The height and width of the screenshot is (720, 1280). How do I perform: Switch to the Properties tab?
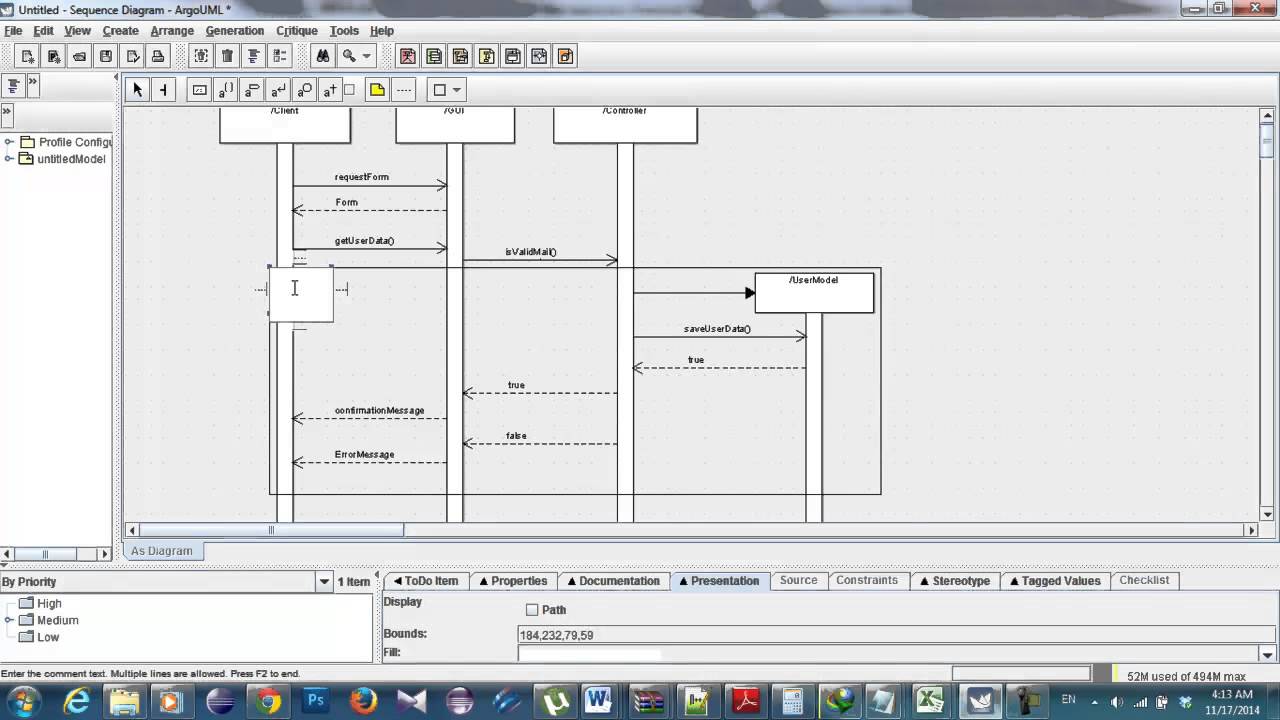[512, 581]
